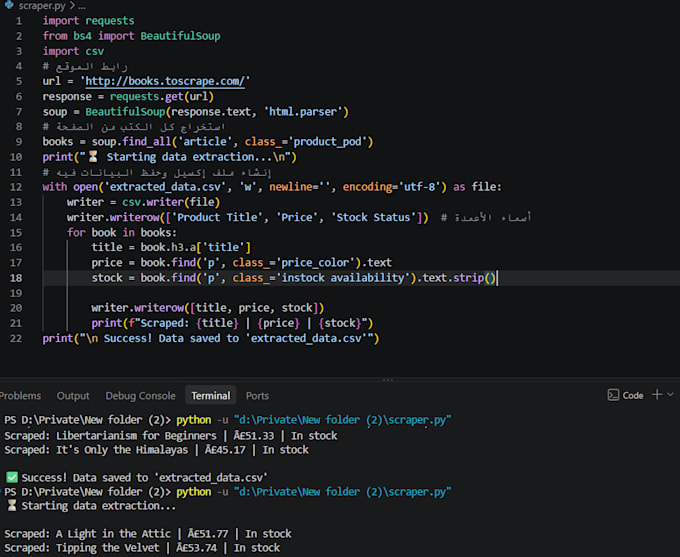Click the 'Starting data extraction' print line
This screenshot has width=680, height=557.
point(170,157)
